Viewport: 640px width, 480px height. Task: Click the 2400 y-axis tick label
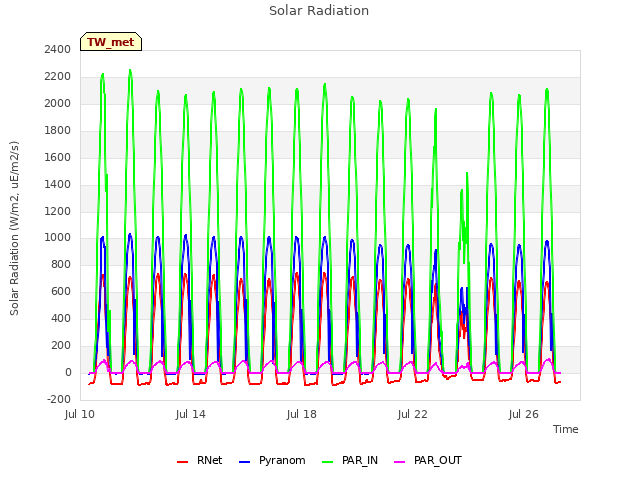coord(58,49)
